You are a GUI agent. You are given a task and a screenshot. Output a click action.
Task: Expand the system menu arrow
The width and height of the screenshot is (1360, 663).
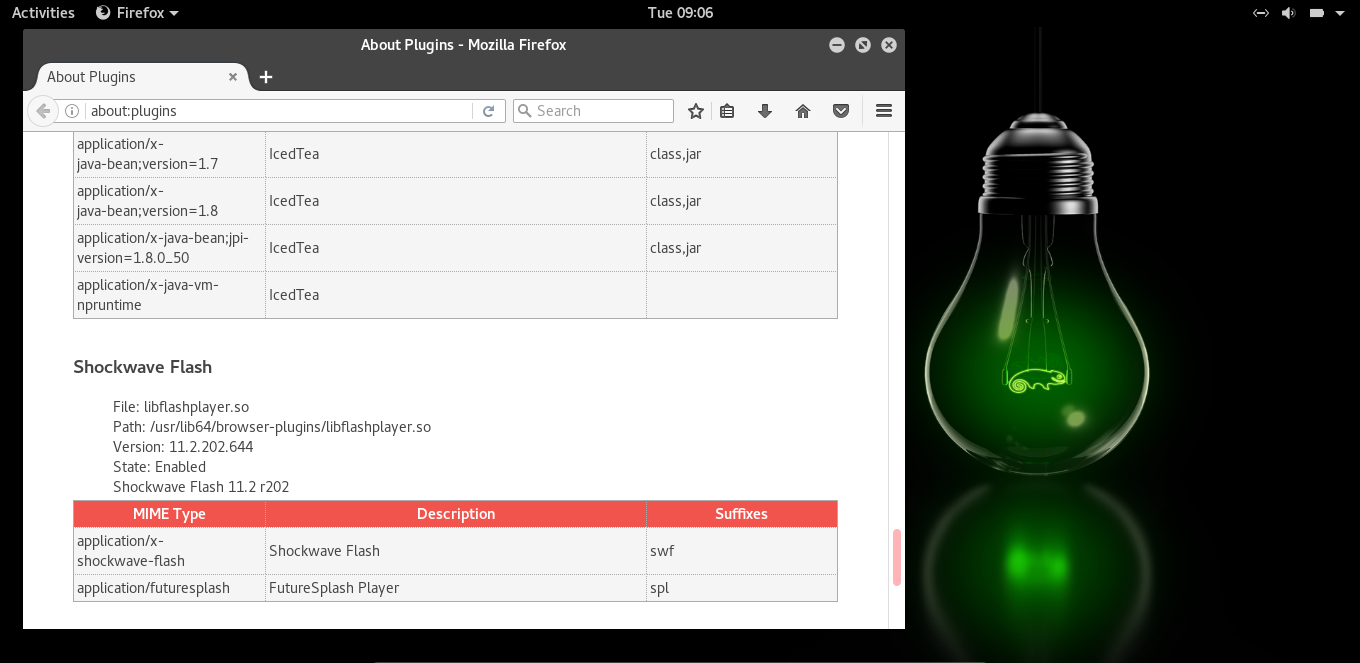click(x=1339, y=13)
